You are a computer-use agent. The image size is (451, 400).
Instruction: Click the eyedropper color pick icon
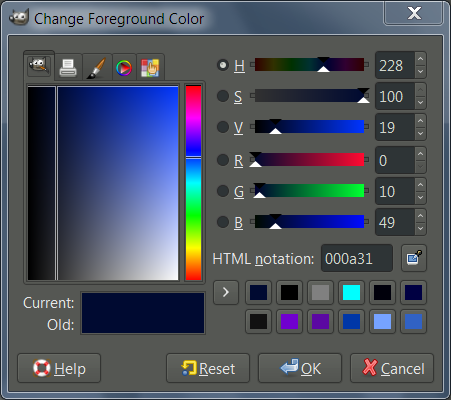pyautogui.click(x=414, y=258)
